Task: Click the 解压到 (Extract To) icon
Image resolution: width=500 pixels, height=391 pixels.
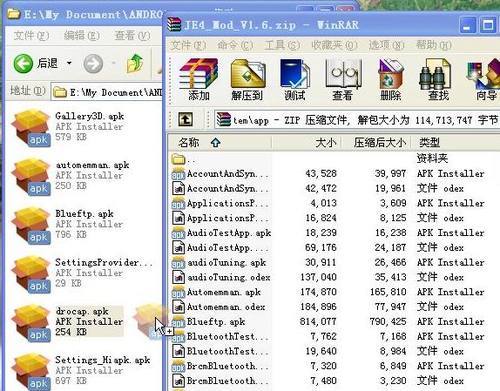Action: (x=247, y=79)
